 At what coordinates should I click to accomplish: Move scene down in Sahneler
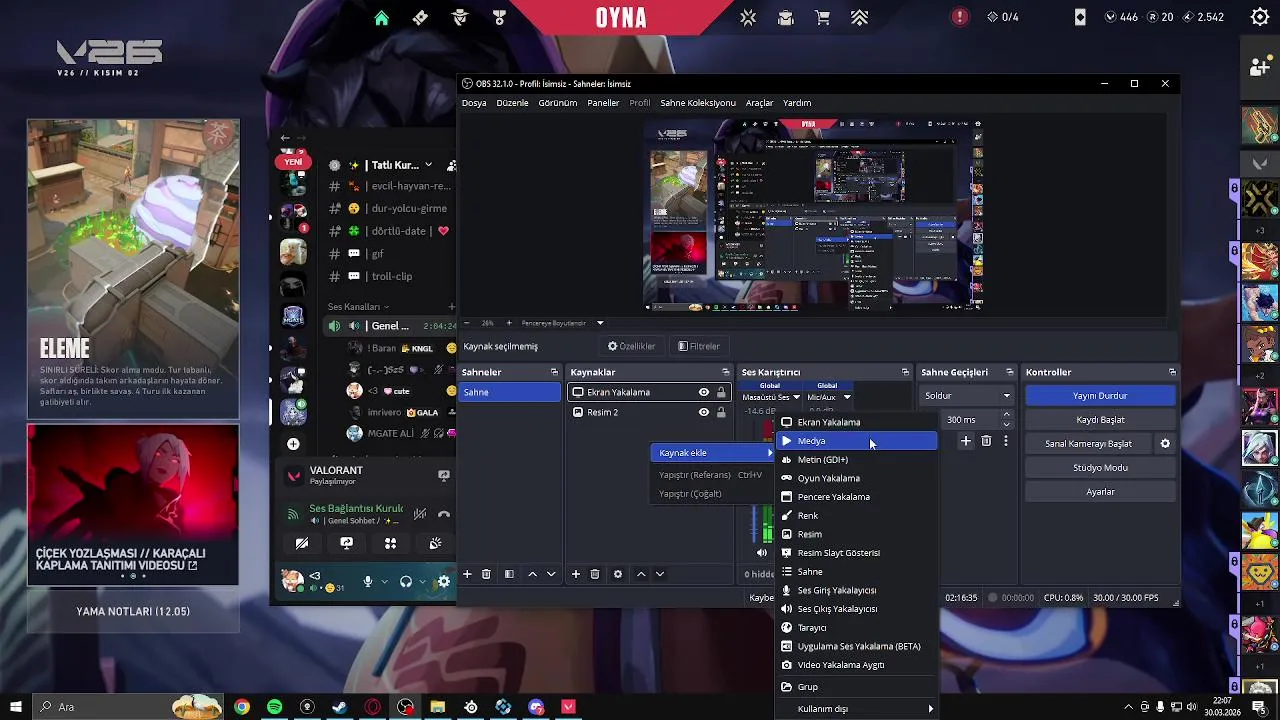pos(551,574)
